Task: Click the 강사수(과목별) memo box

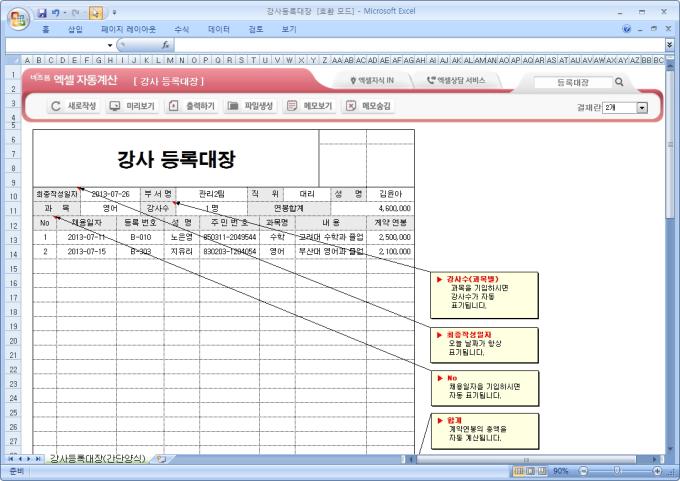Action: (x=484, y=295)
